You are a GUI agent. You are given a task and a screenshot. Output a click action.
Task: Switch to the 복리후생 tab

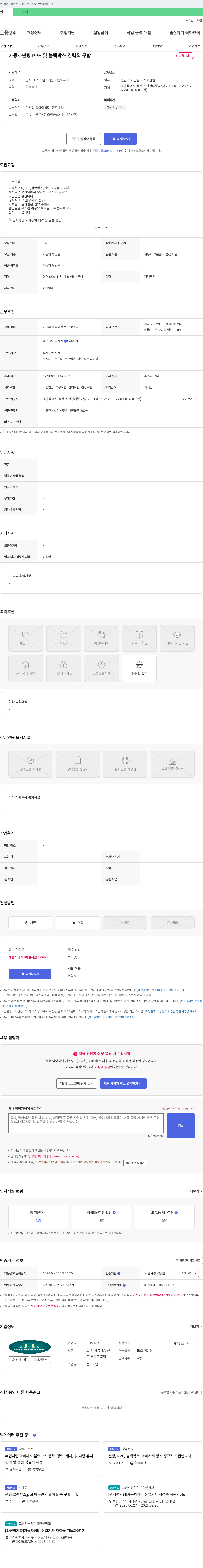tap(119, 46)
